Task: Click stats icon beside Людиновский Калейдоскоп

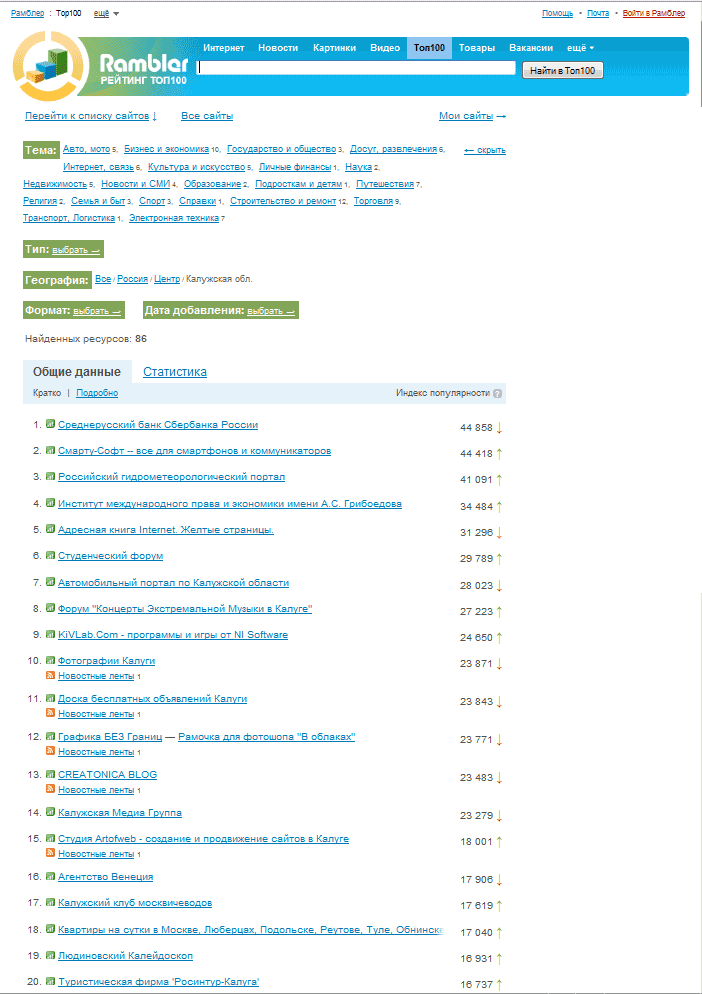Action: (x=51, y=955)
